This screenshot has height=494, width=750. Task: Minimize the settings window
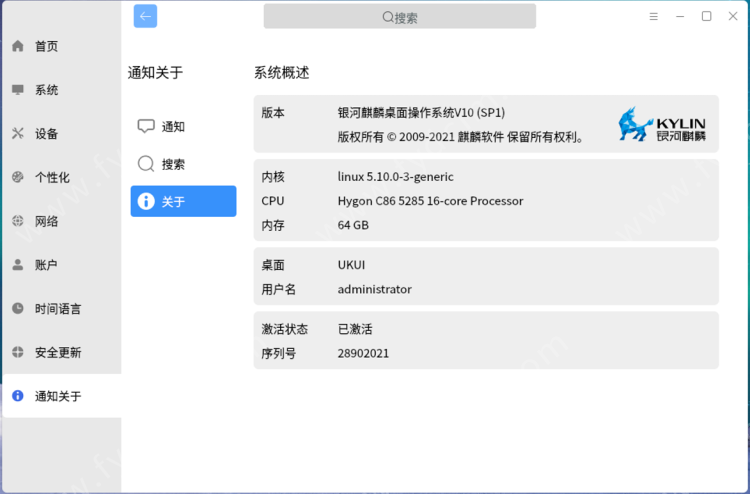coord(681,17)
